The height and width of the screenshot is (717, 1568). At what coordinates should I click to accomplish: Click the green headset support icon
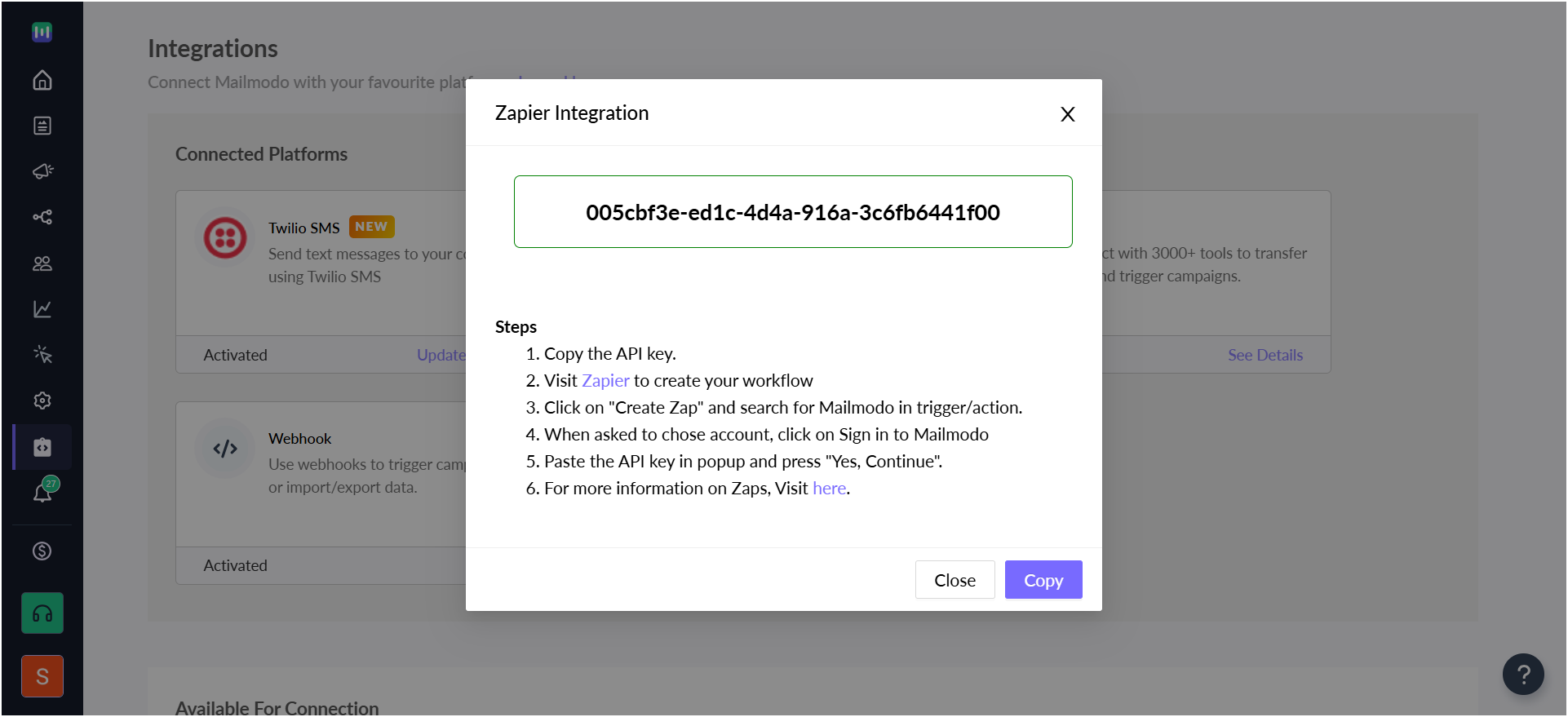(42, 613)
